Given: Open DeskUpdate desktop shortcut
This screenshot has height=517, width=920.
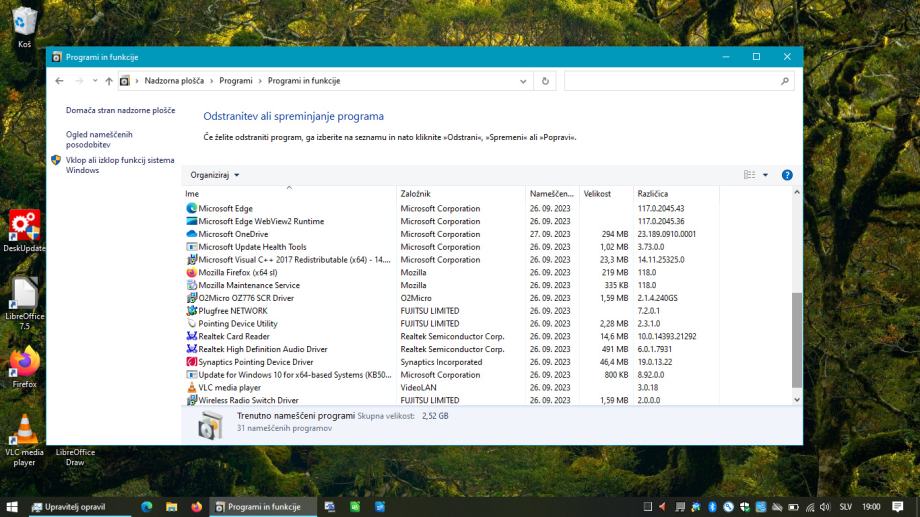Looking at the screenshot, I should pos(24,231).
